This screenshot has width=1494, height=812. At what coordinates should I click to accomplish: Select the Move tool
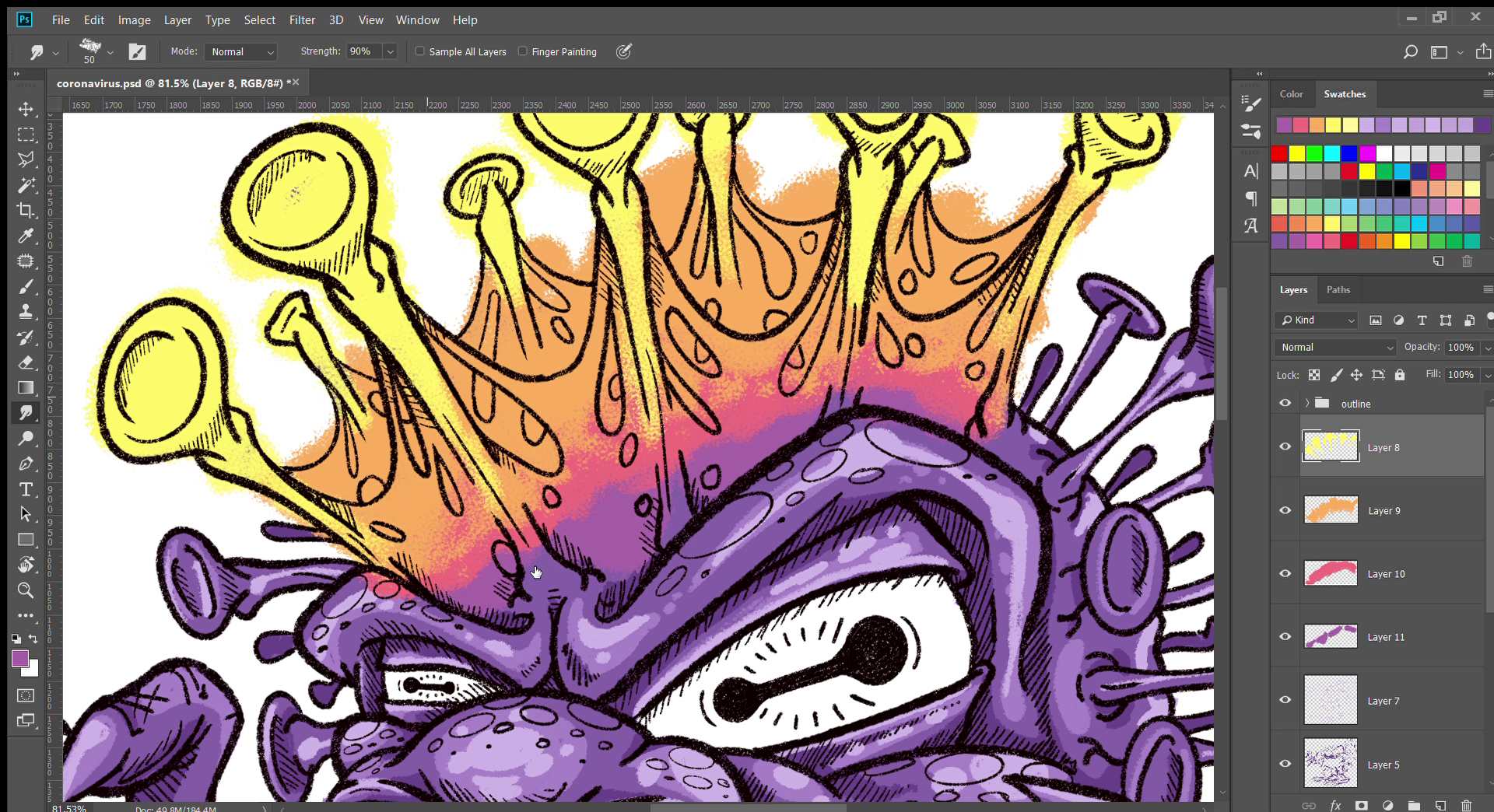[x=26, y=109]
